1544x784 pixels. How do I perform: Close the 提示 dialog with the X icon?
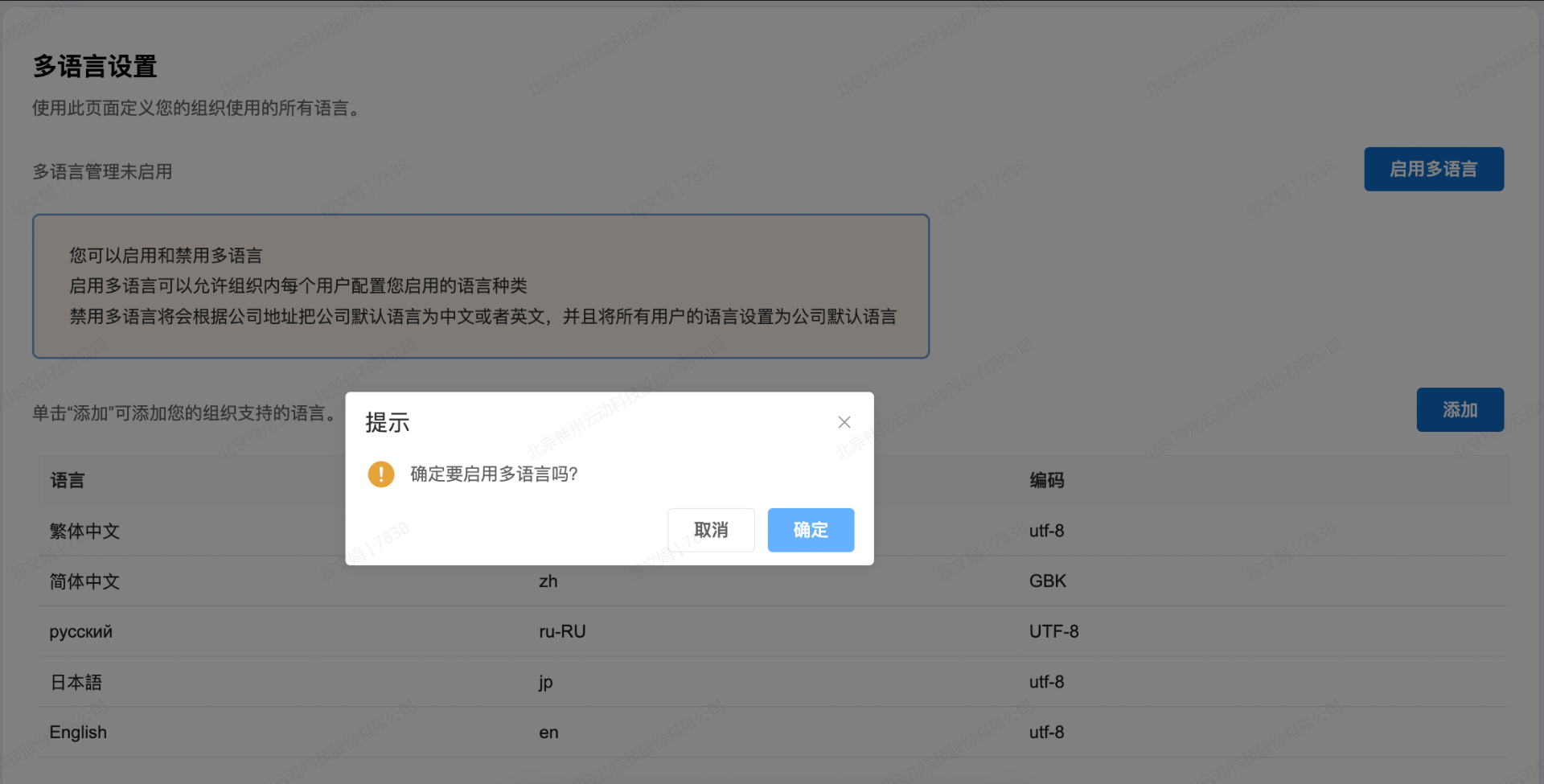coord(844,422)
